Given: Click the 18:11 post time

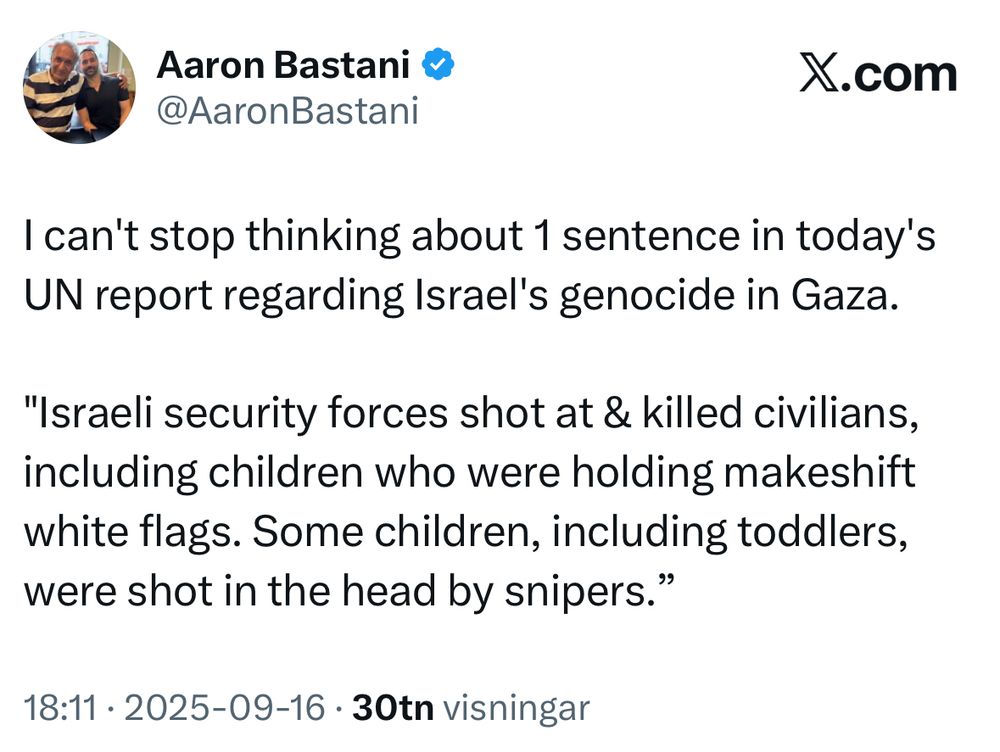Looking at the screenshot, I should (61, 708).
